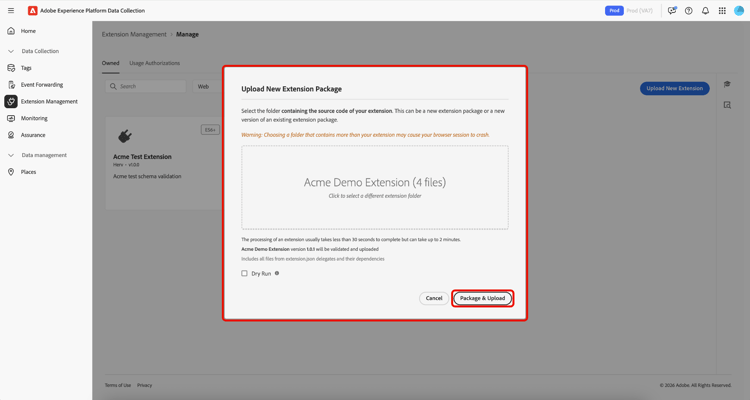Open the app switcher grid icon
Image resolution: width=750 pixels, height=400 pixels.
click(x=722, y=11)
